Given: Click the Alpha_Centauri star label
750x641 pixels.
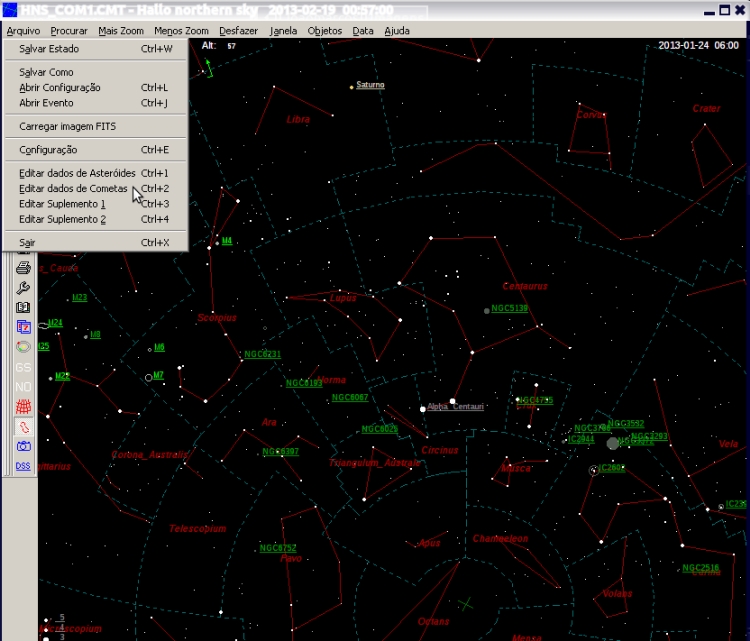Looking at the screenshot, I should [455, 406].
